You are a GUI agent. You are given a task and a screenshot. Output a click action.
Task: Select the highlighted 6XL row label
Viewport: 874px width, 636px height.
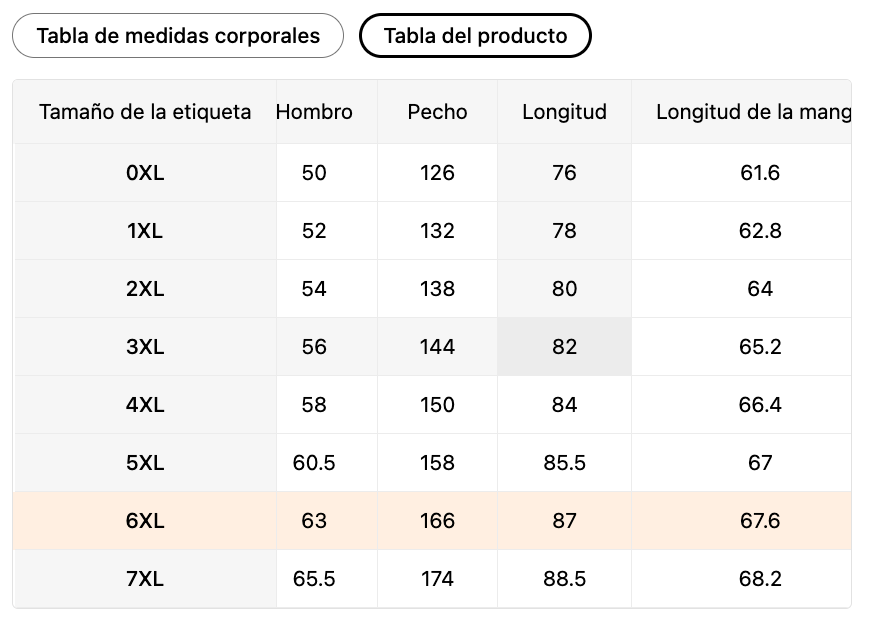tap(145, 521)
